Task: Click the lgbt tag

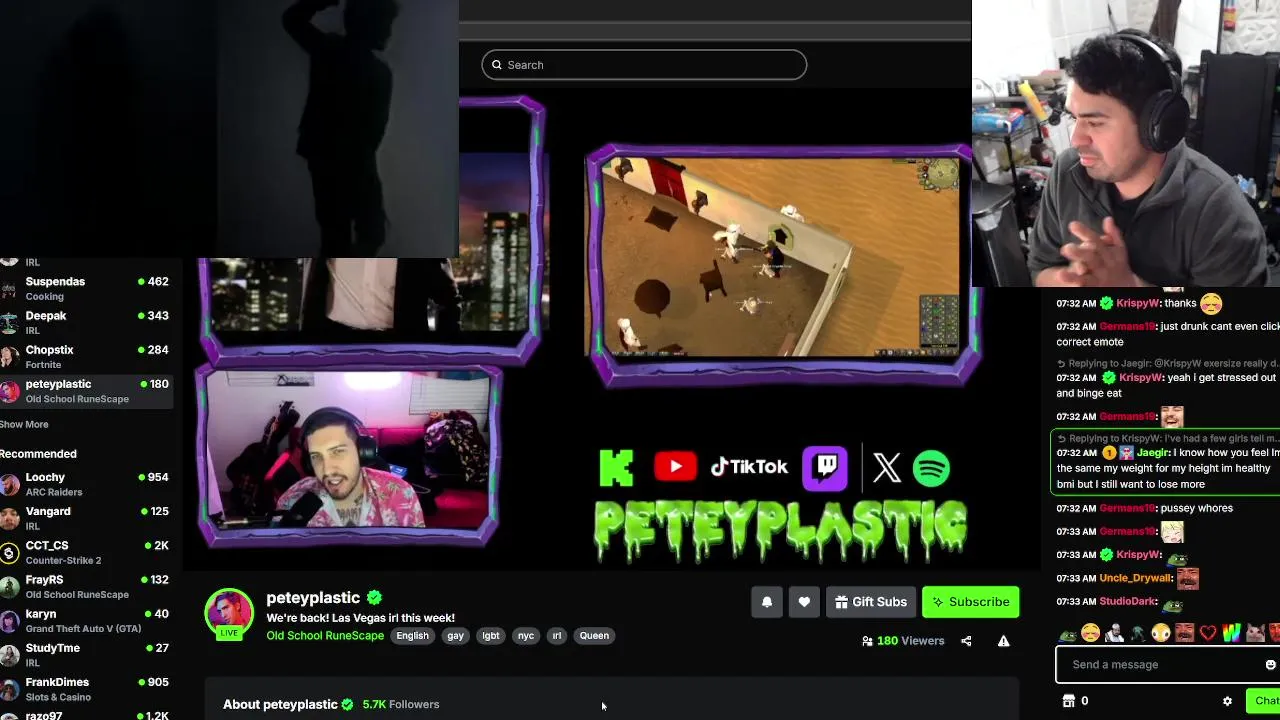Action: pyautogui.click(x=491, y=636)
